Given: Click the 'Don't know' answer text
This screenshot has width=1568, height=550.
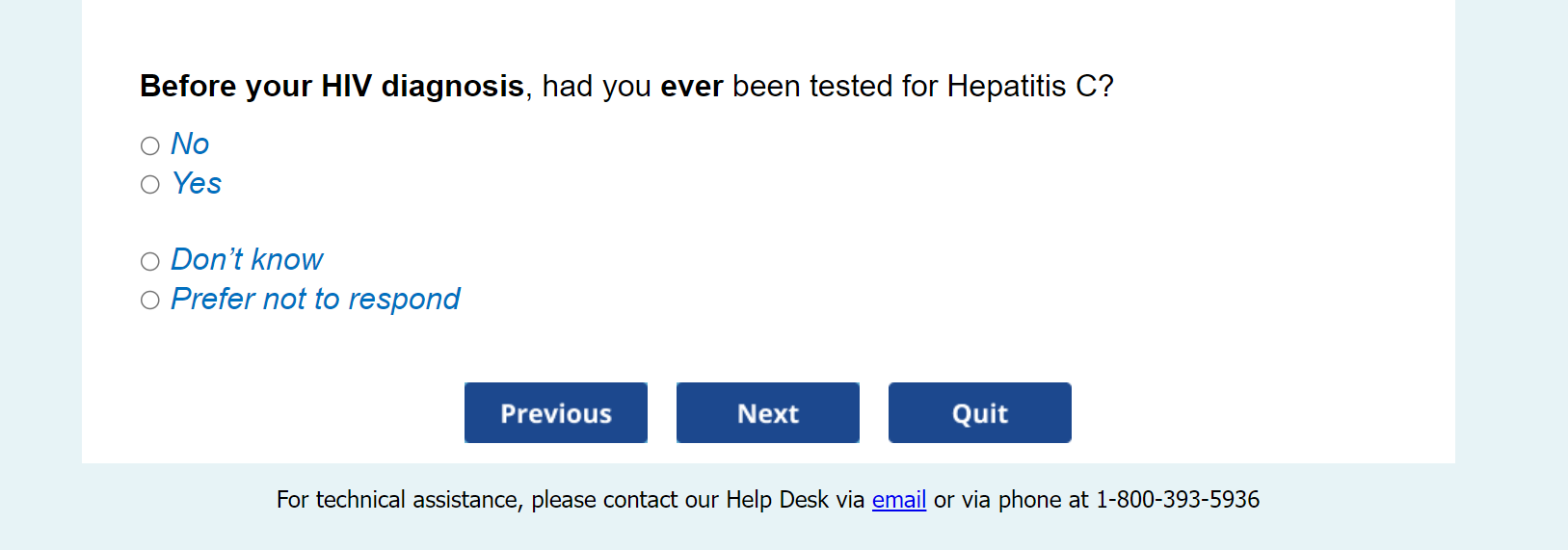Looking at the screenshot, I should (x=247, y=260).
